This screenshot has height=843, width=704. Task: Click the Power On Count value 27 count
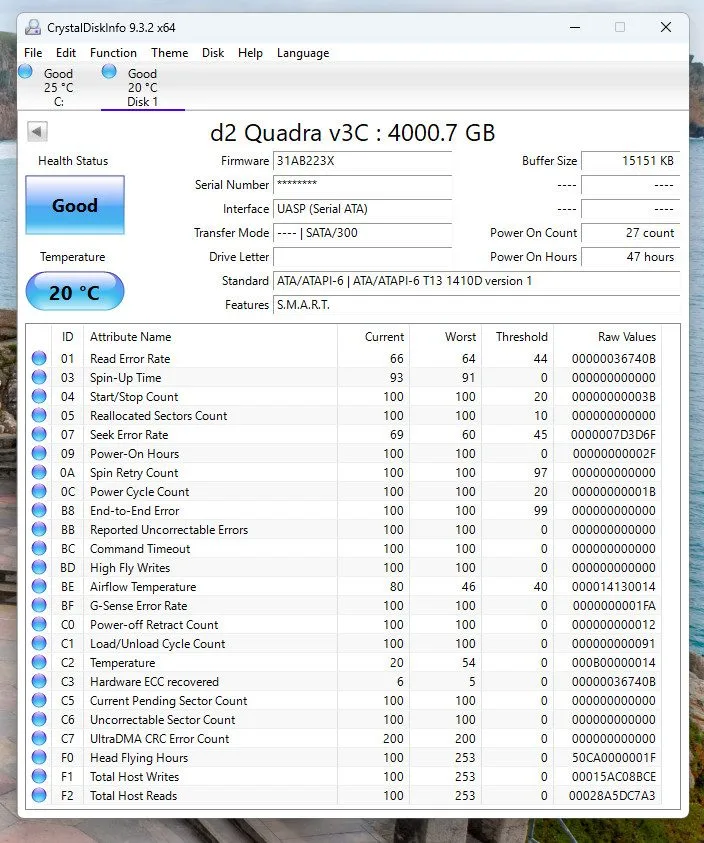coord(630,233)
